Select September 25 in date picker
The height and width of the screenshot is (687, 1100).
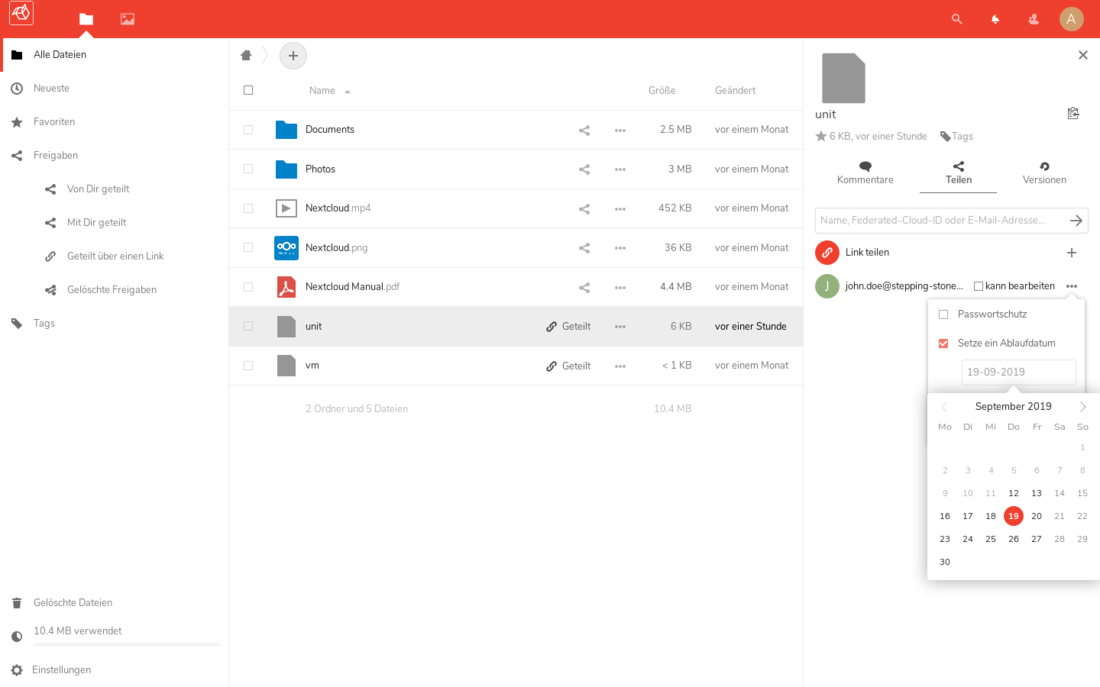pyautogui.click(x=990, y=539)
